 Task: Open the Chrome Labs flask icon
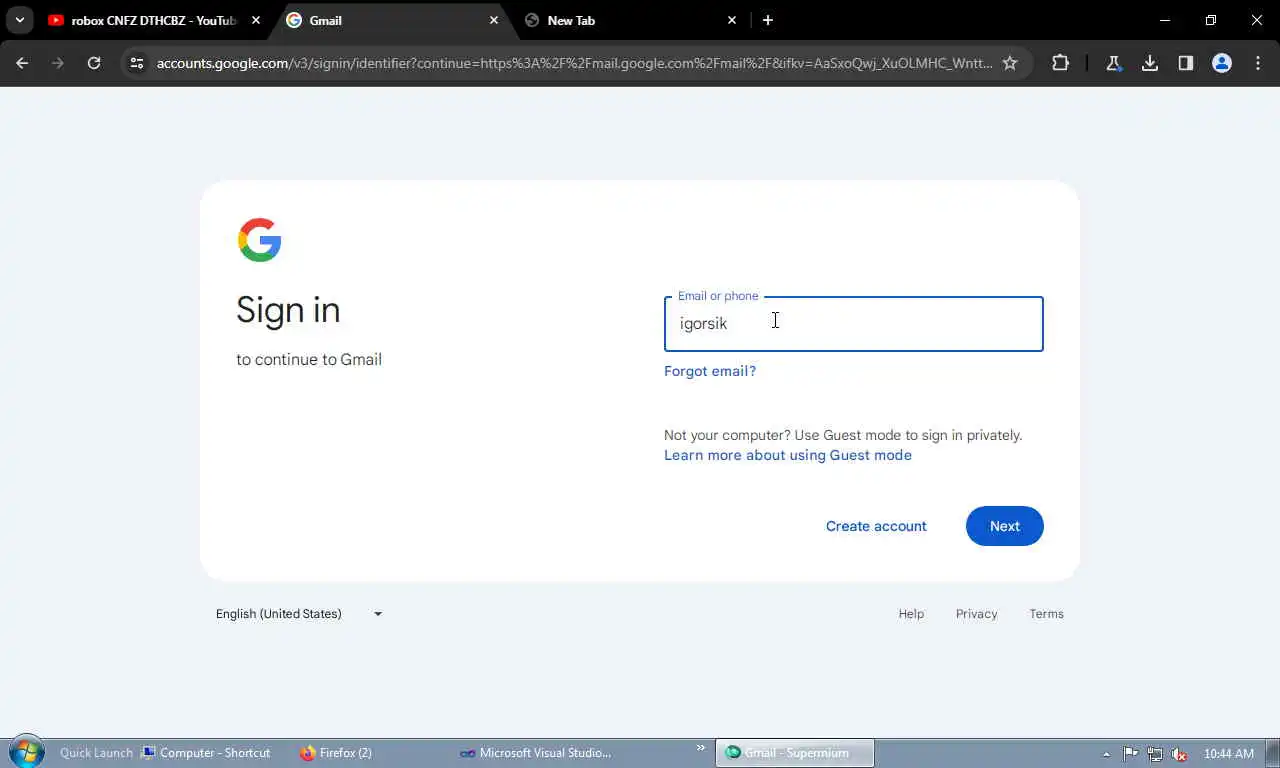[1113, 63]
